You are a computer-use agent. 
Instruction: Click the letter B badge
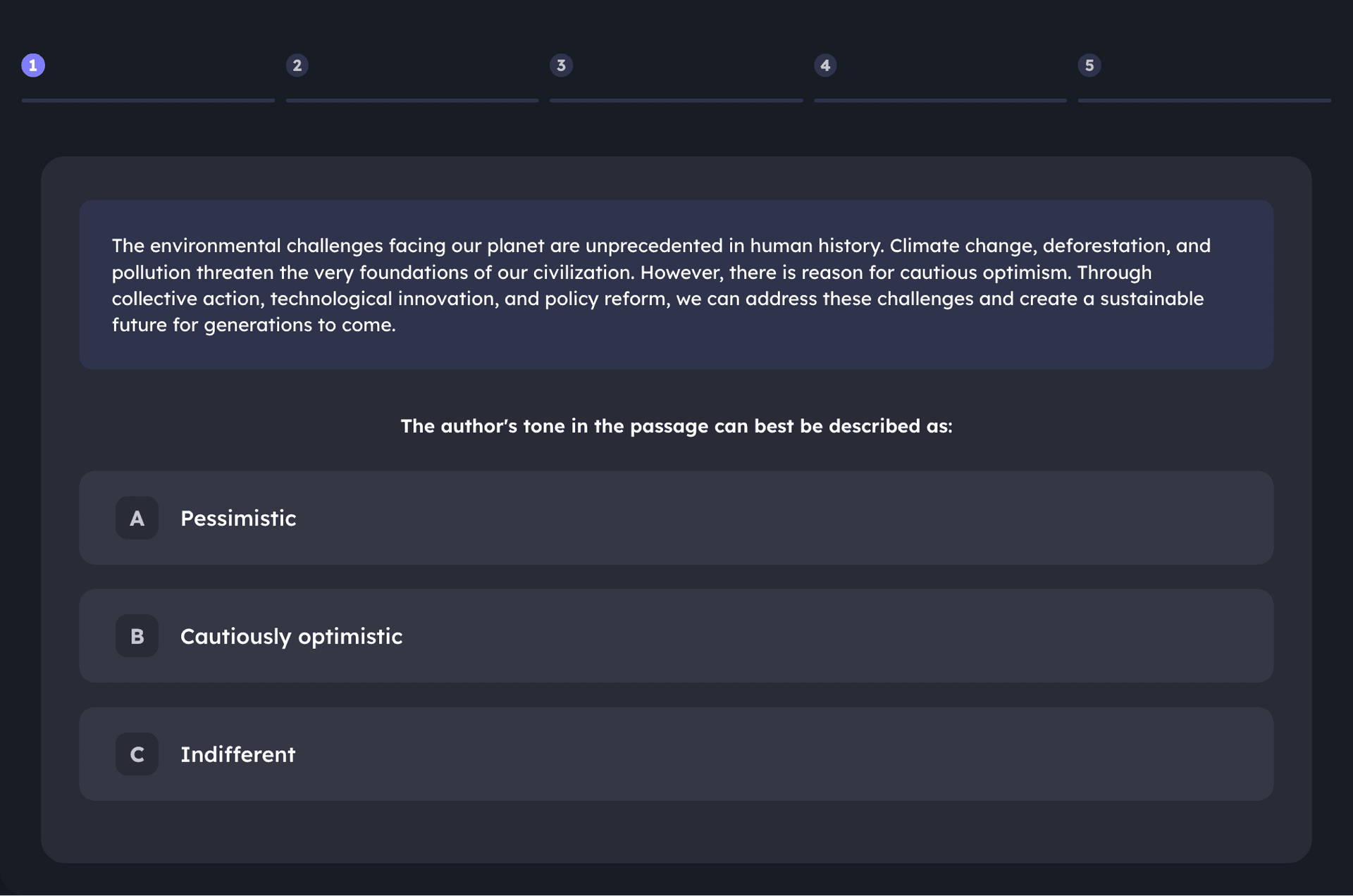(137, 636)
